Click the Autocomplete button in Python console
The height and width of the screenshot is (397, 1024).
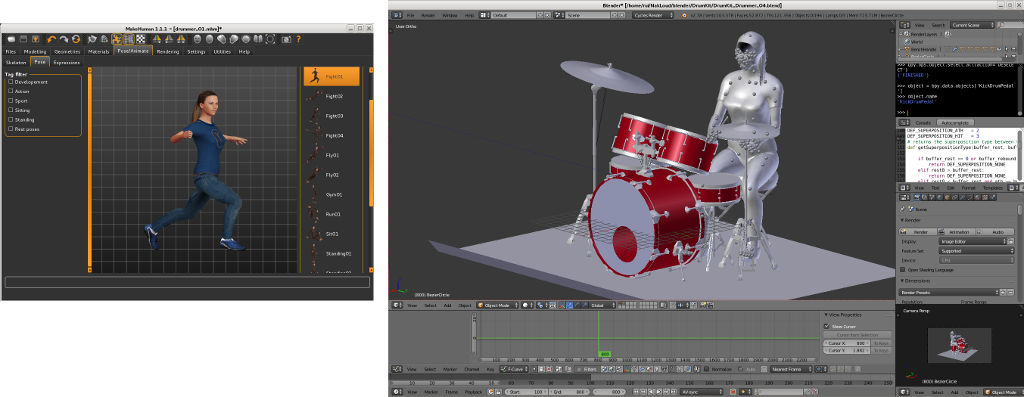pos(954,122)
